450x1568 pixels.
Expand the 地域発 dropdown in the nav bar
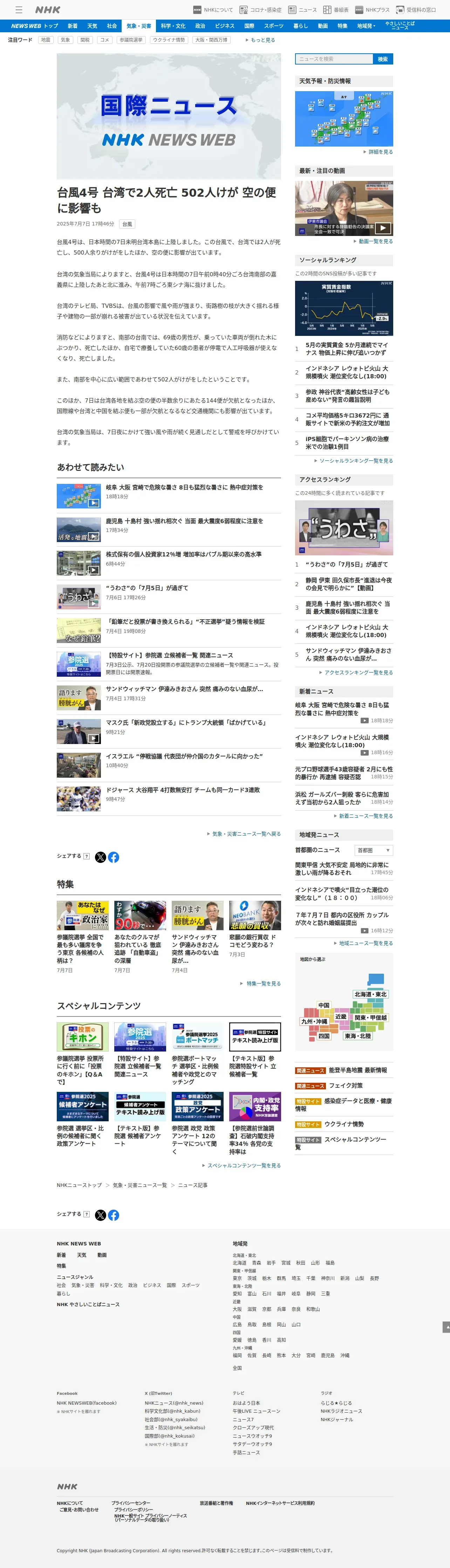coord(366,26)
